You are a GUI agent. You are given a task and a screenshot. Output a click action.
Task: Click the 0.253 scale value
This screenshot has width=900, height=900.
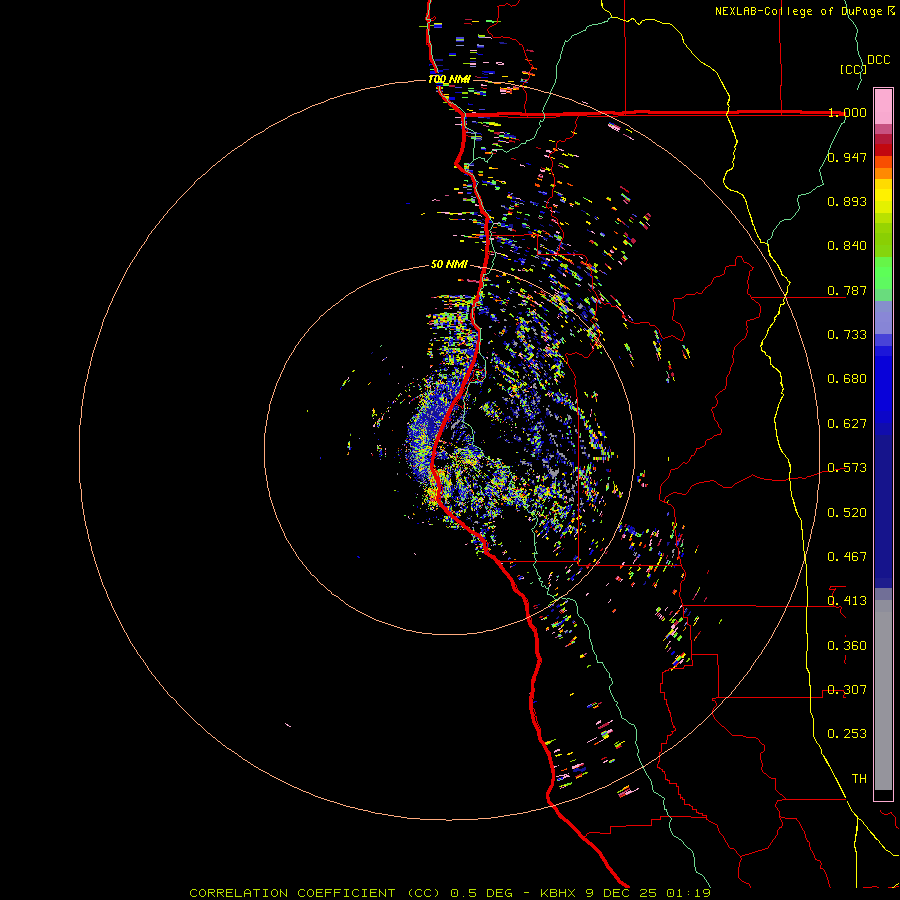(x=847, y=734)
